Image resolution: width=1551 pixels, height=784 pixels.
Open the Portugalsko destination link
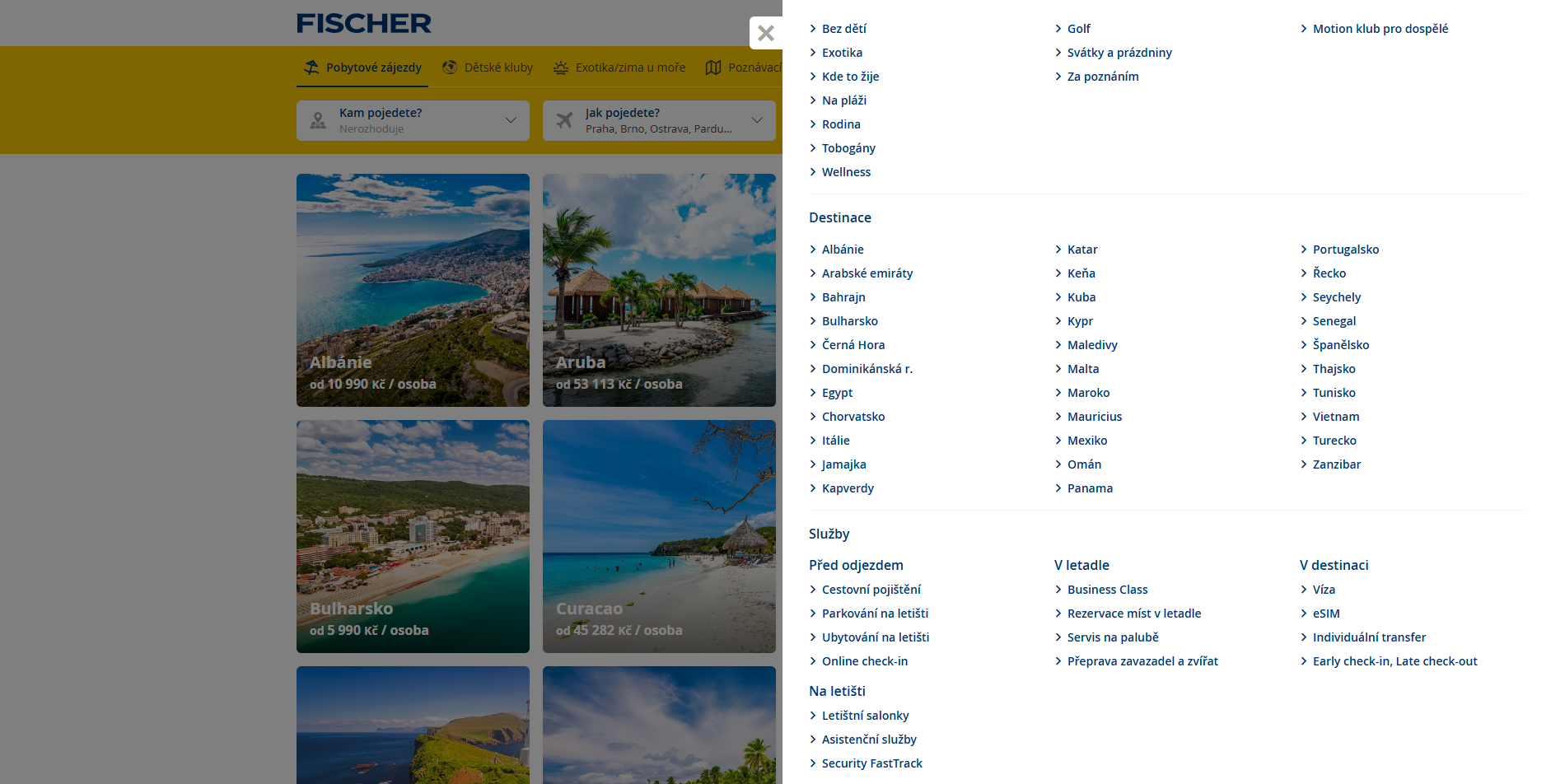pos(1346,250)
